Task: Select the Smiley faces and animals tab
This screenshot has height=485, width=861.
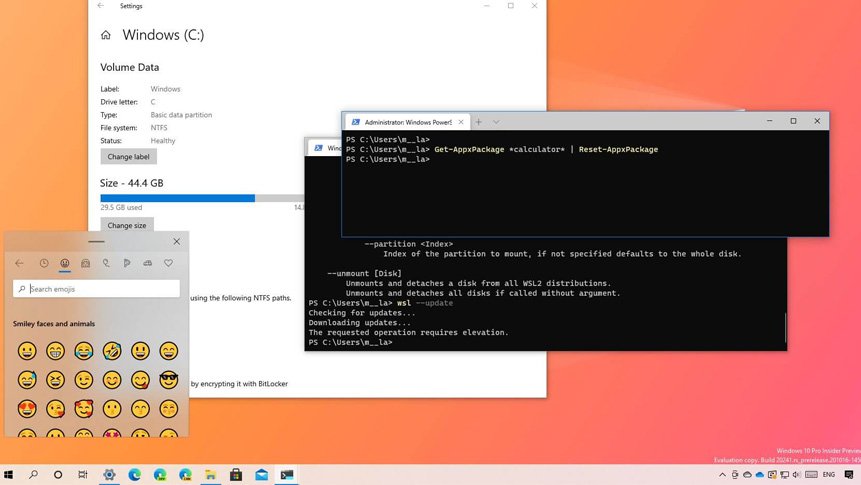Action: point(65,263)
